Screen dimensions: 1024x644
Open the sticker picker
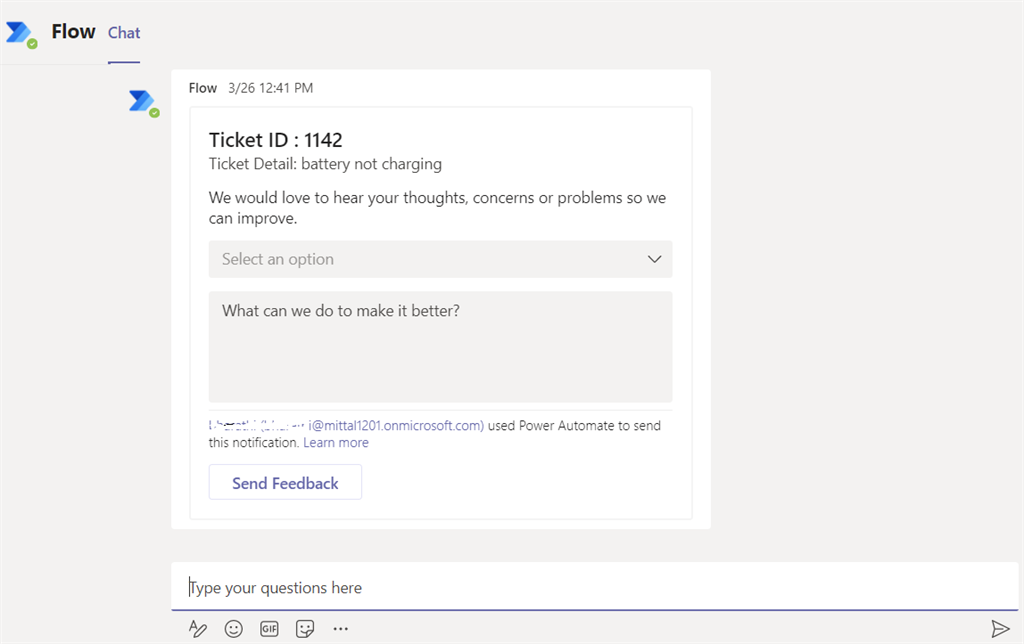(x=305, y=628)
